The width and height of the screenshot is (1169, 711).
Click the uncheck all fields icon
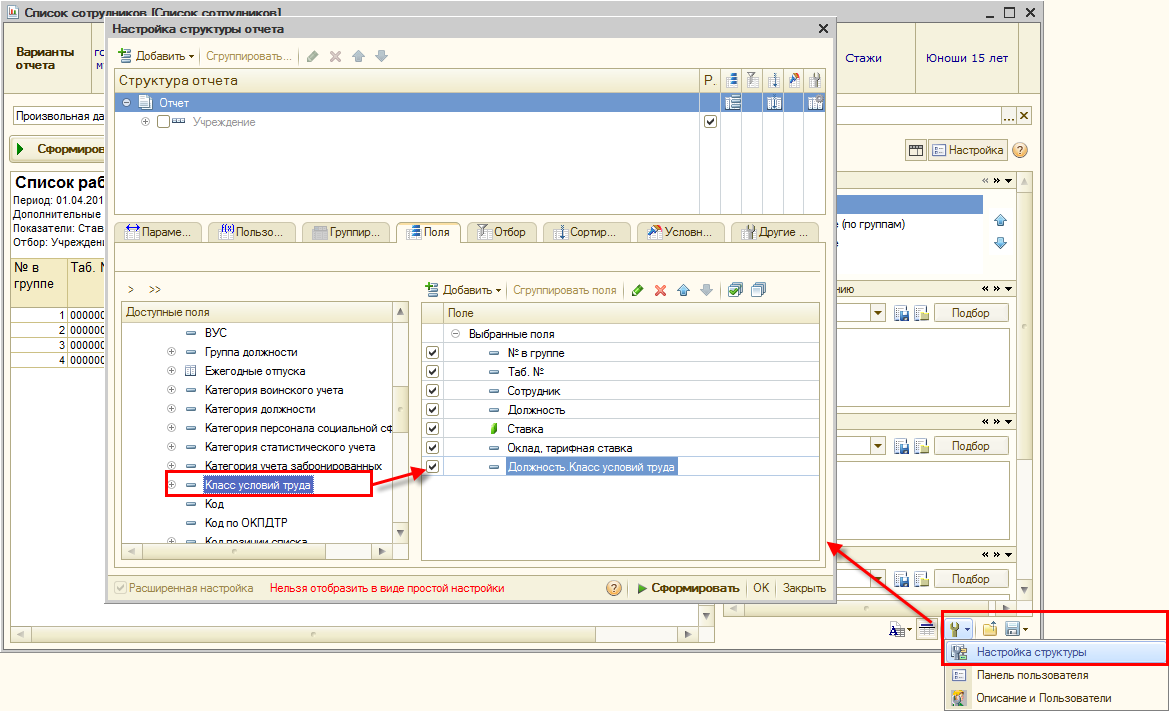[x=758, y=290]
